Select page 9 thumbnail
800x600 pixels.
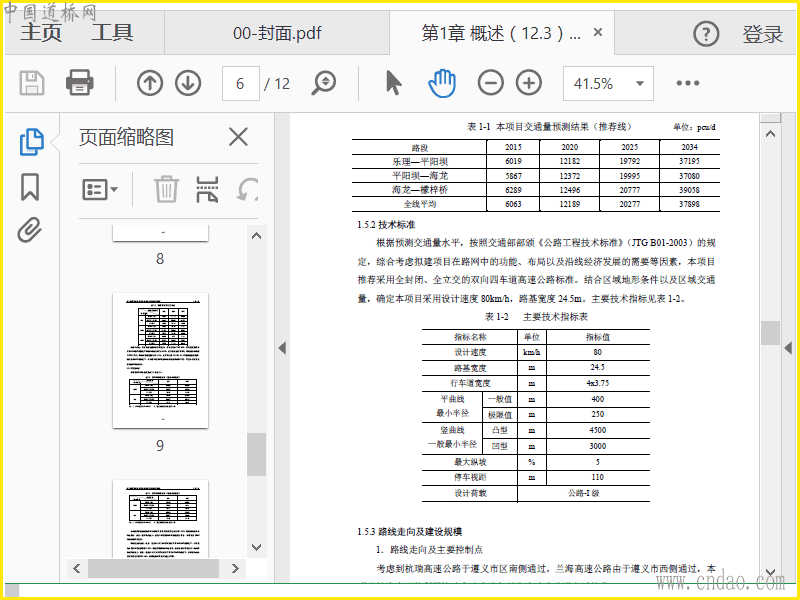click(160, 360)
